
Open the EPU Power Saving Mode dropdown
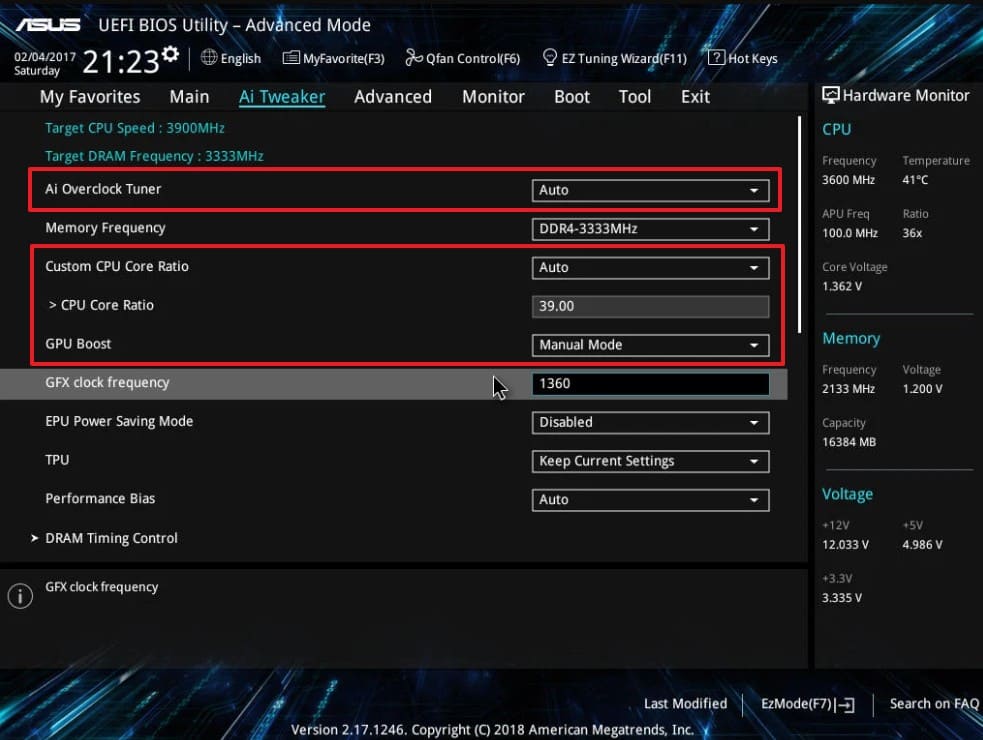650,423
